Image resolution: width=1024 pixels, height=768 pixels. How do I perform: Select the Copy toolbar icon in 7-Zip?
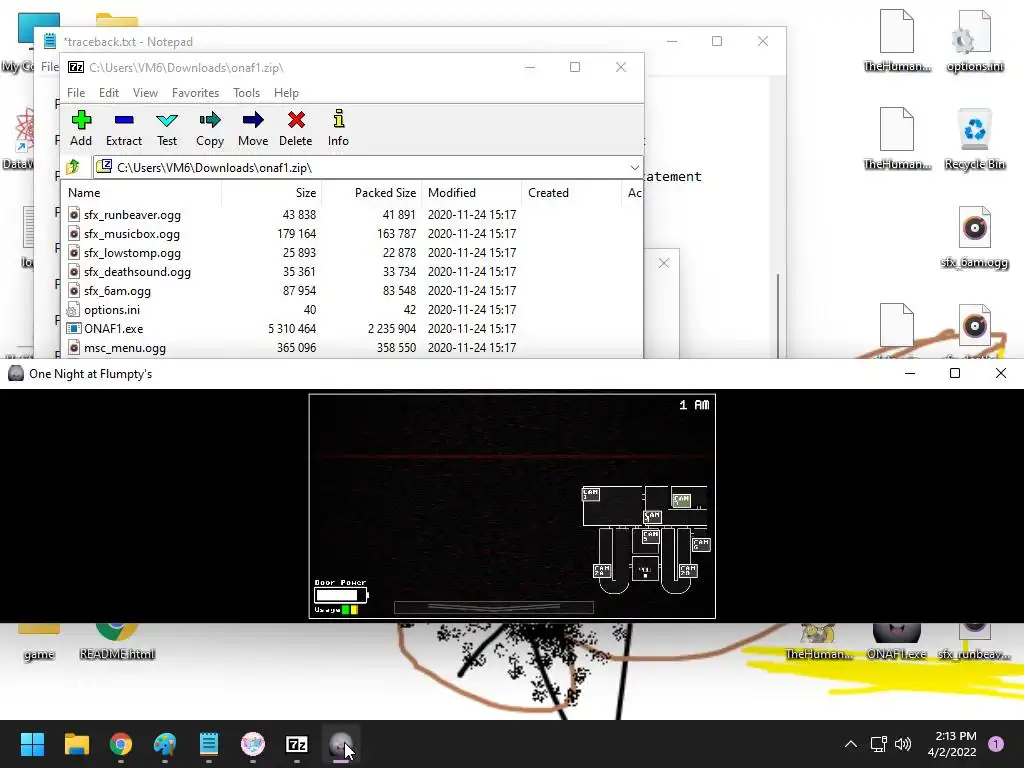pos(210,128)
